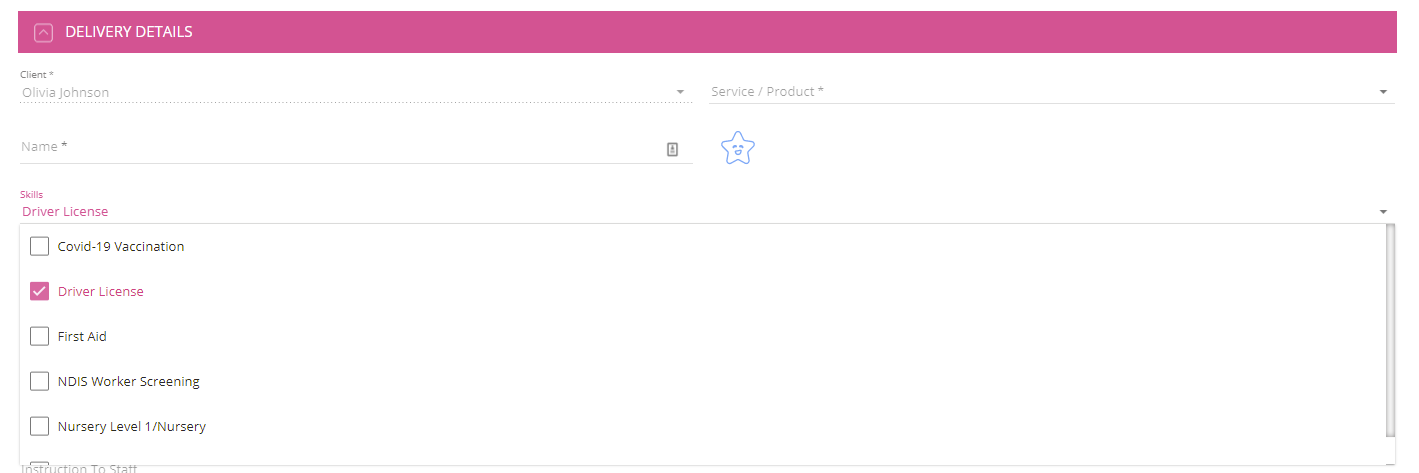Viewport: 1419px width, 473px height.
Task: Uncheck the Driver License checkbox
Action: click(x=39, y=291)
